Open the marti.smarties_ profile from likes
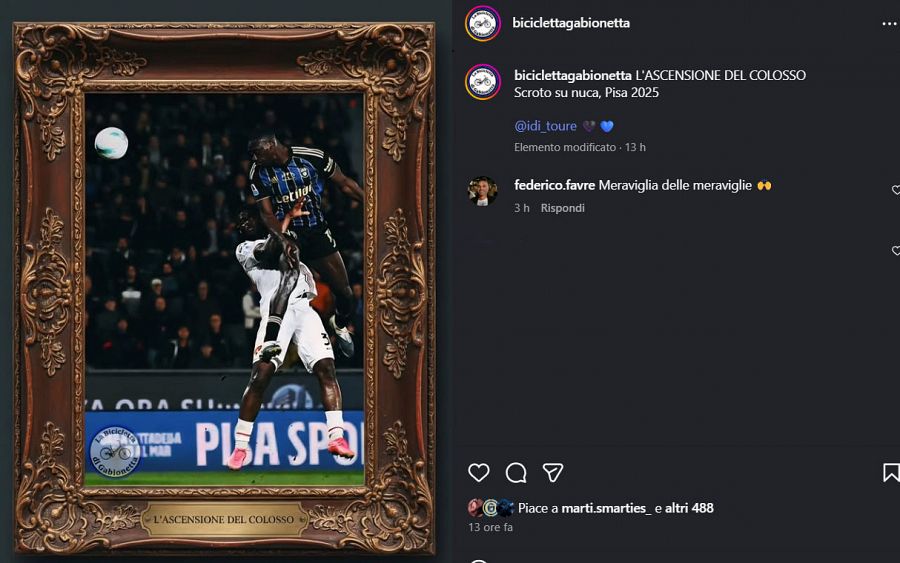900x563 pixels. [x=606, y=508]
